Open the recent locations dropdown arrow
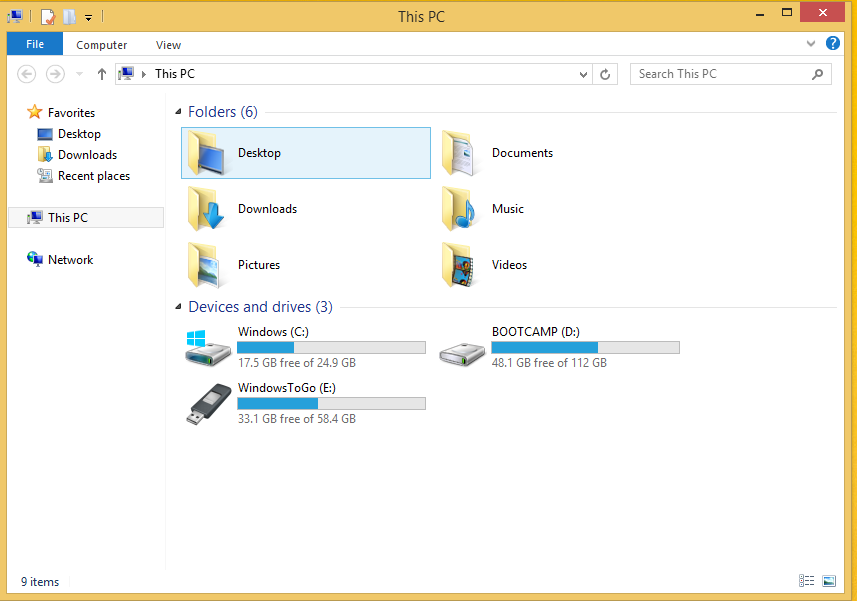Image resolution: width=857 pixels, height=601 pixels. pyautogui.click(x=79, y=74)
